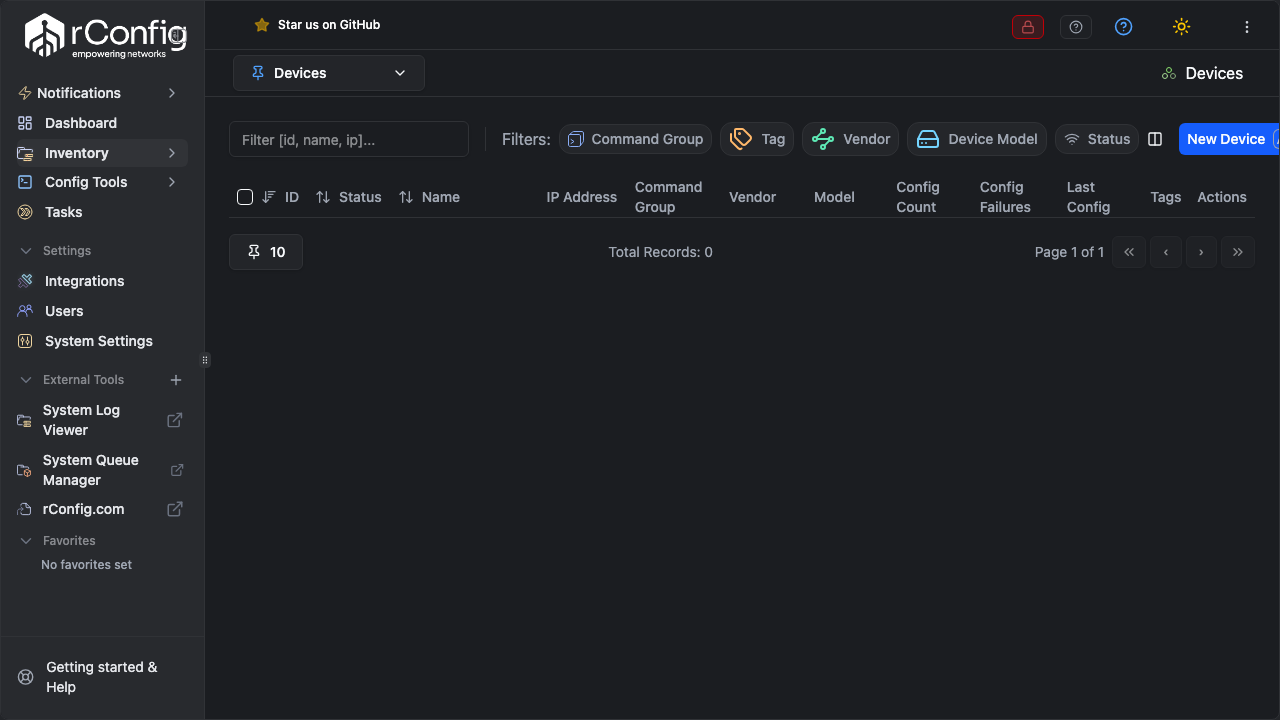Click the Inventory folder icon
The image size is (1280, 720).
[25, 153]
